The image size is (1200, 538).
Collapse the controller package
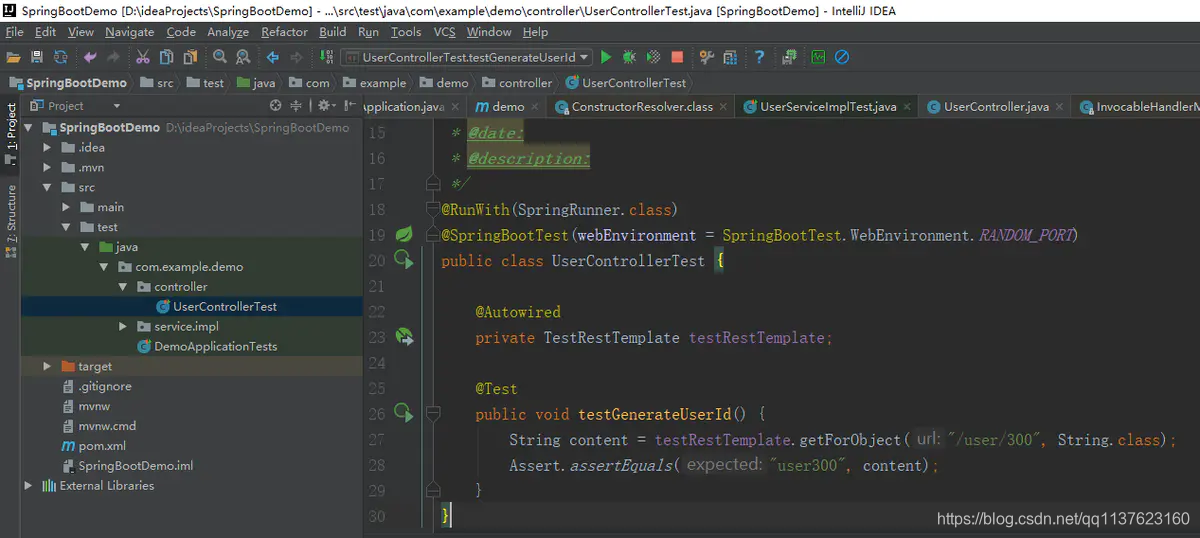click(123, 287)
